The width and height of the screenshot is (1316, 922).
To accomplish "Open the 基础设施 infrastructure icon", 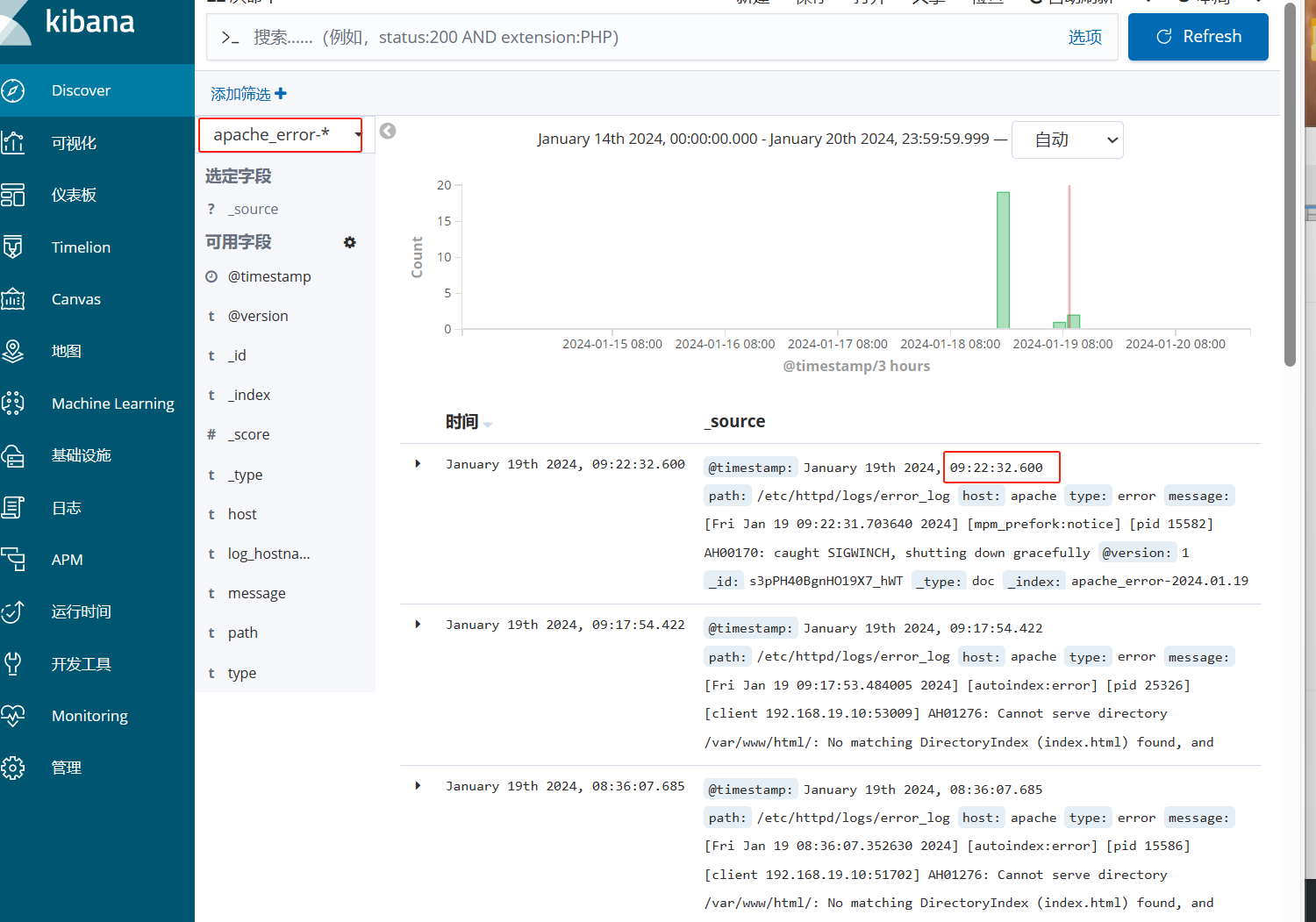I will point(12,455).
